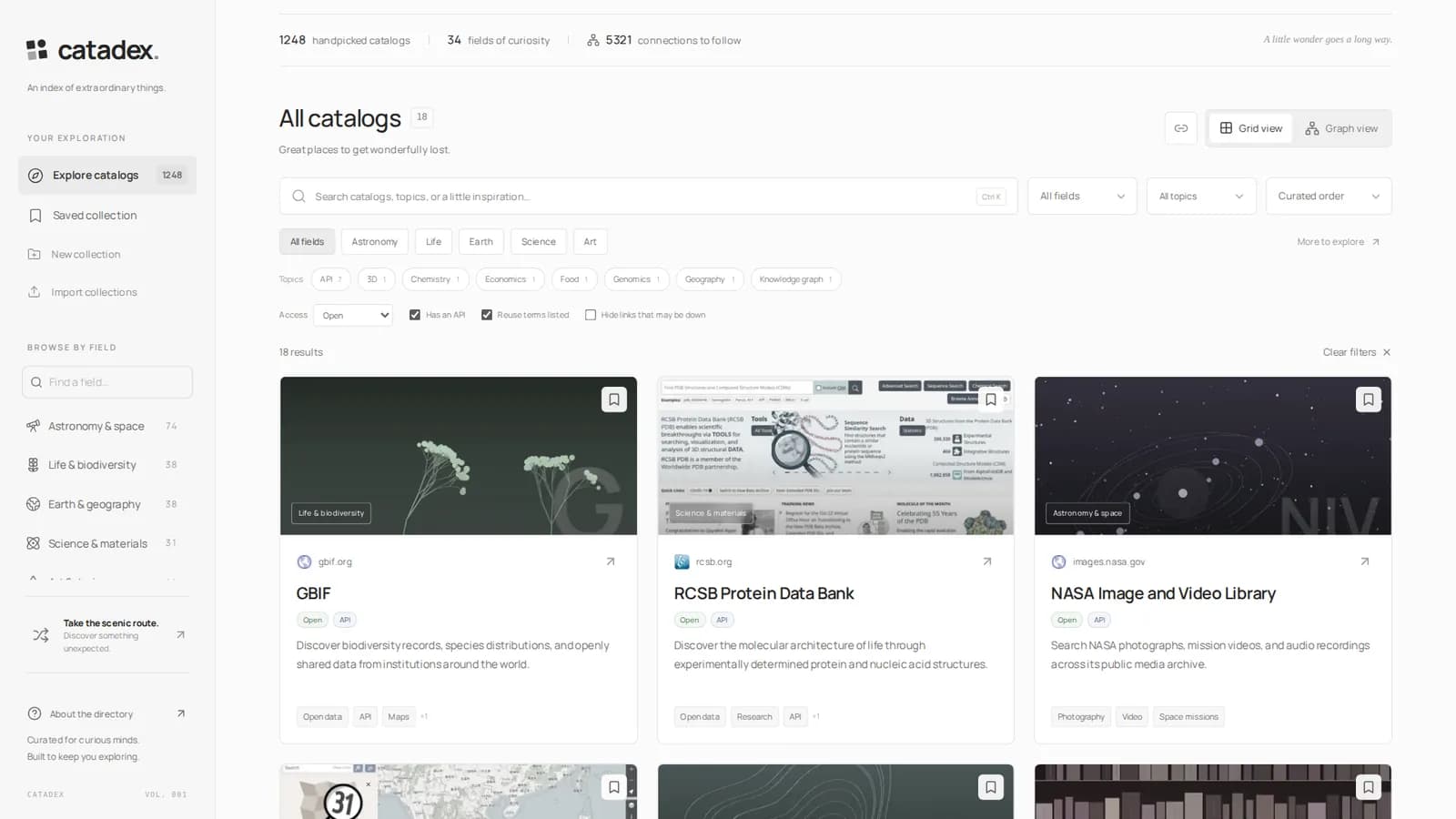Enable Hide links that may be down
The image size is (1456, 819).
click(591, 315)
